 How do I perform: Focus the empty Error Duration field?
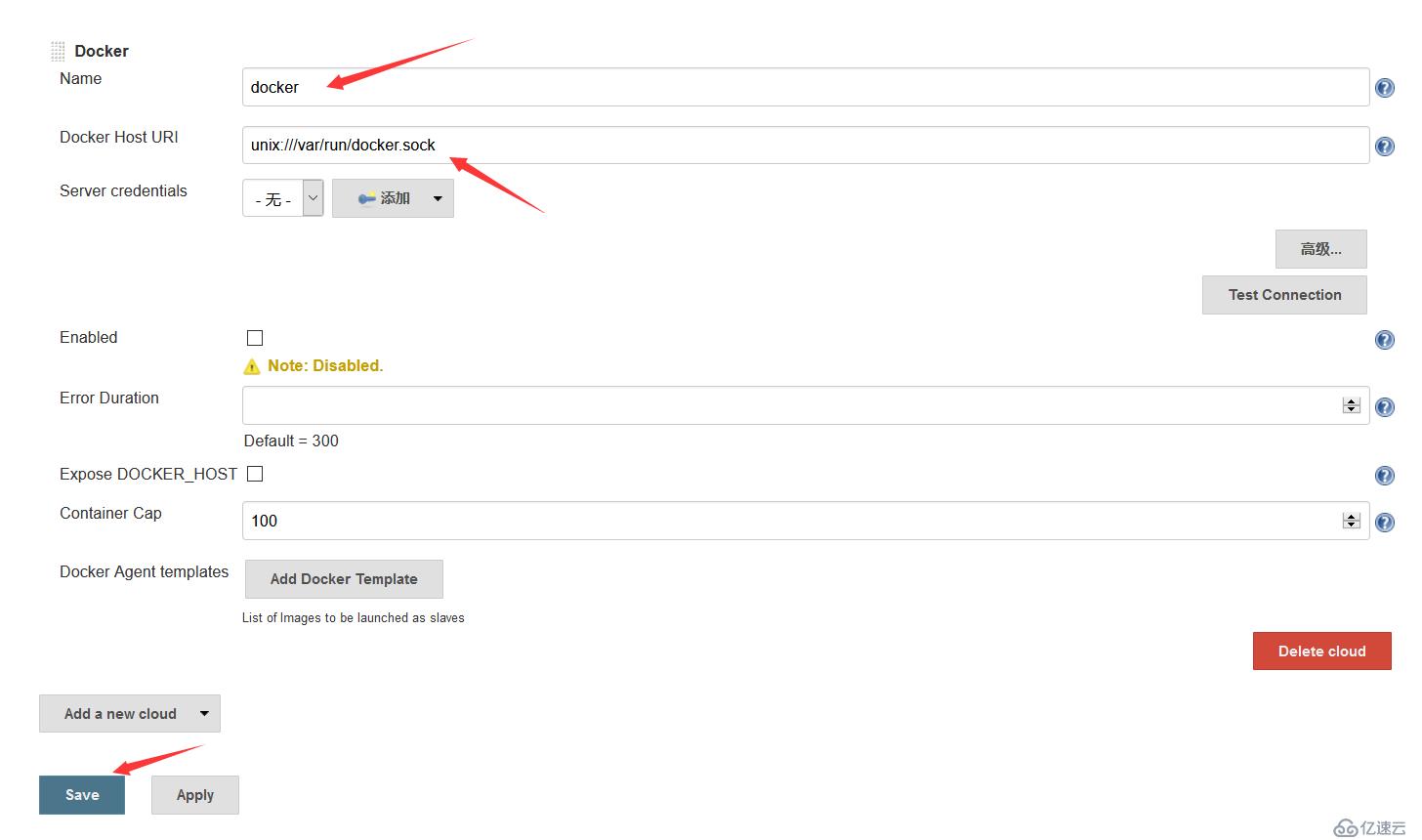(806, 405)
